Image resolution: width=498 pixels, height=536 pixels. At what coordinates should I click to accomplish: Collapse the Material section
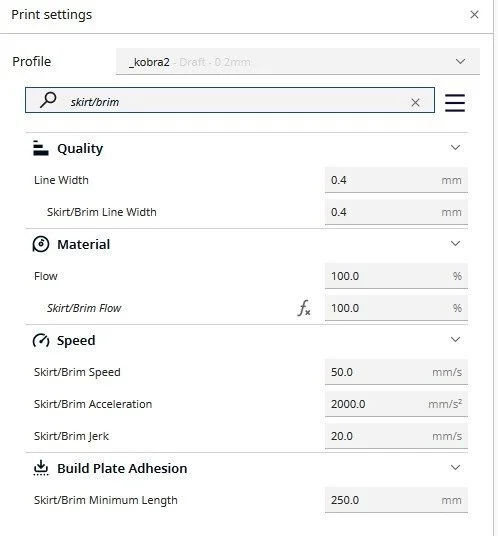(455, 244)
